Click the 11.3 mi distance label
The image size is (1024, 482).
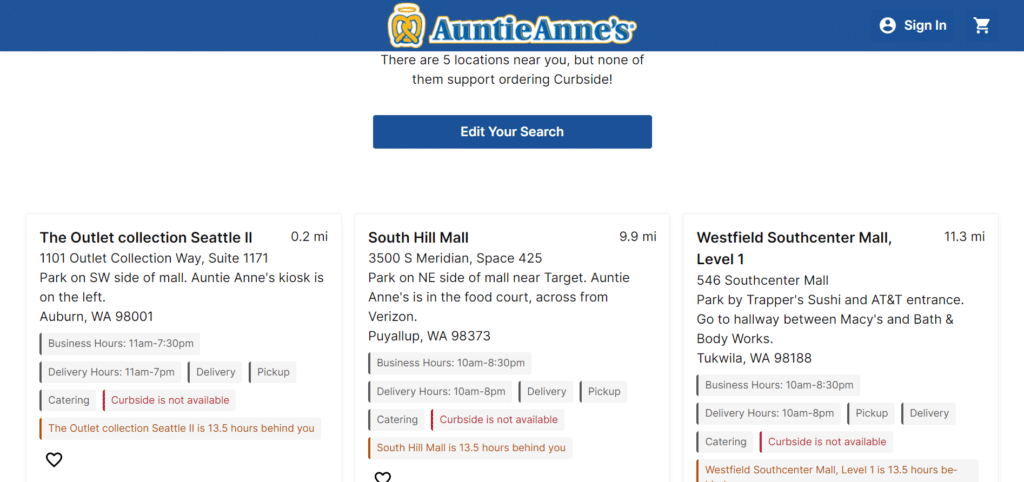965,236
